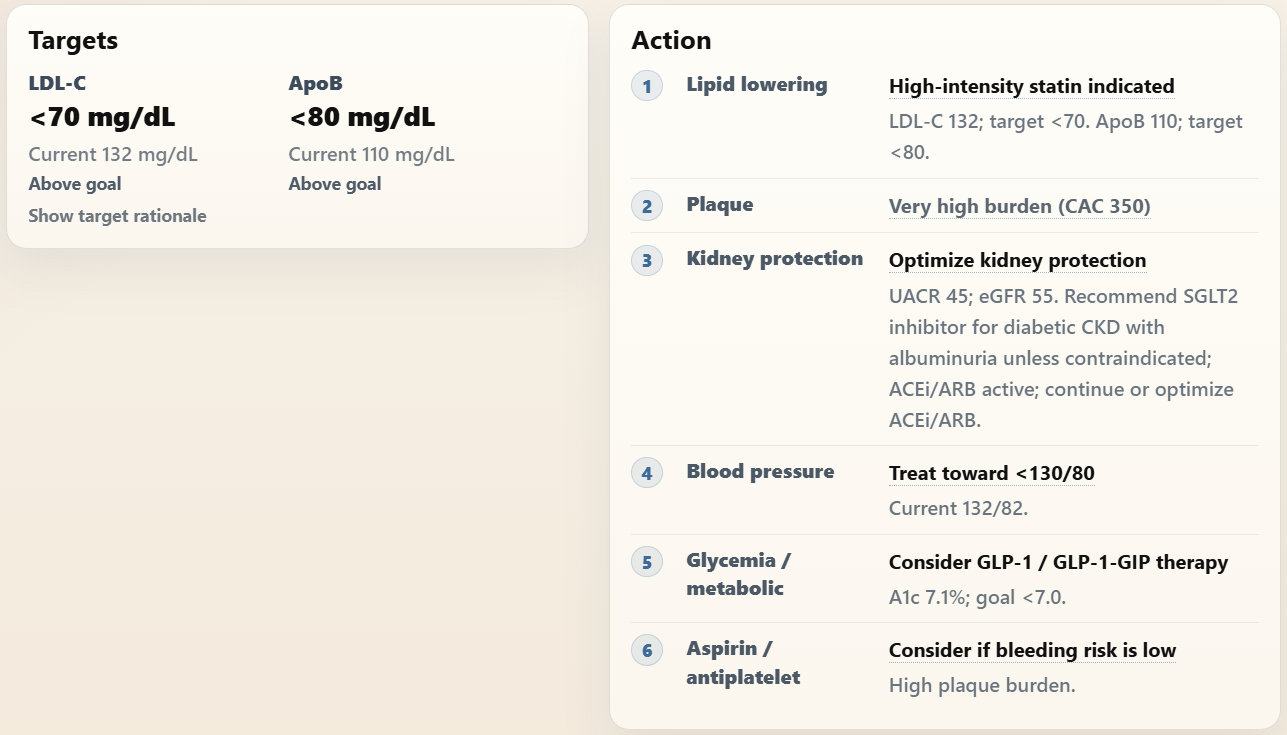Click the step 2 Plaque number badge
Screen dimensions: 1287x735
647,206
